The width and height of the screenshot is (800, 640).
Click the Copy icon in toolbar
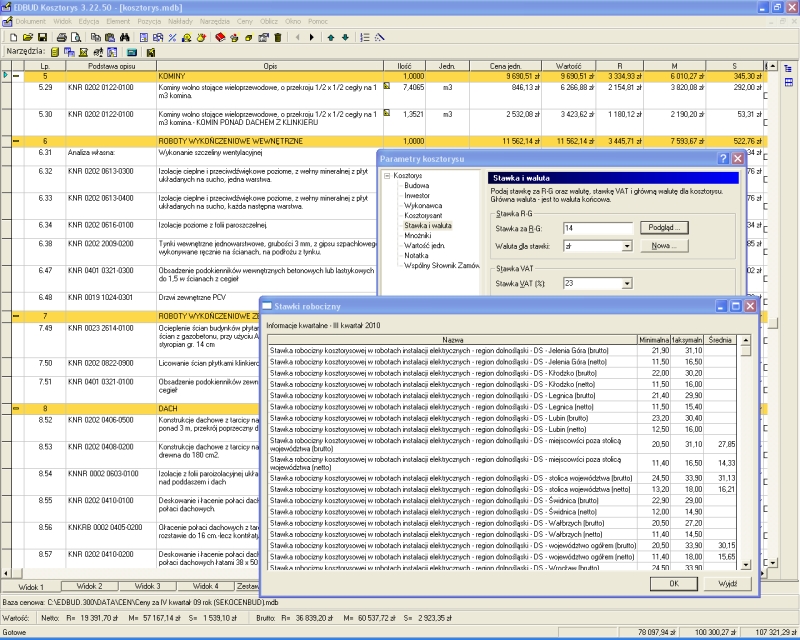pyautogui.click(x=95, y=37)
